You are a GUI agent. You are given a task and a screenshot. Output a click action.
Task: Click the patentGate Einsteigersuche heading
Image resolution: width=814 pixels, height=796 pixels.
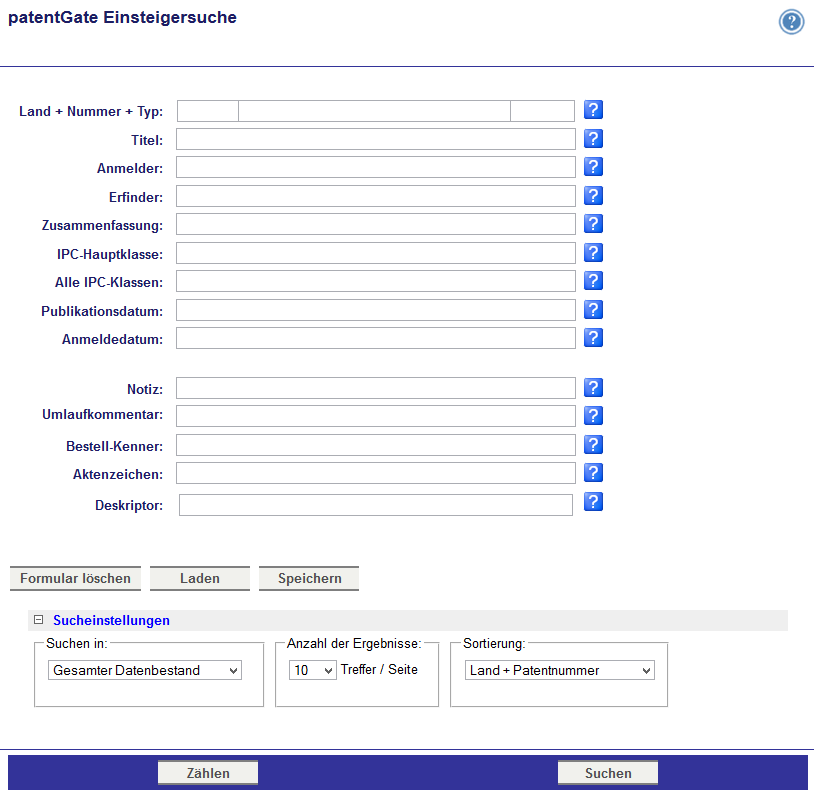123,17
